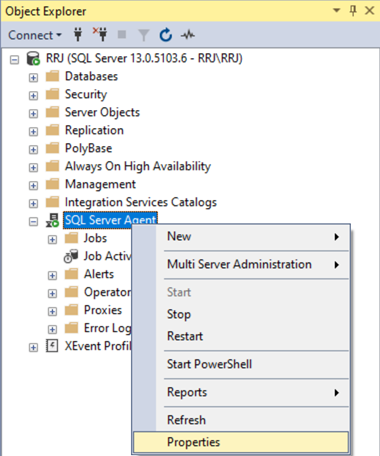
Task: Expand the Security folder
Action: click(x=33, y=96)
